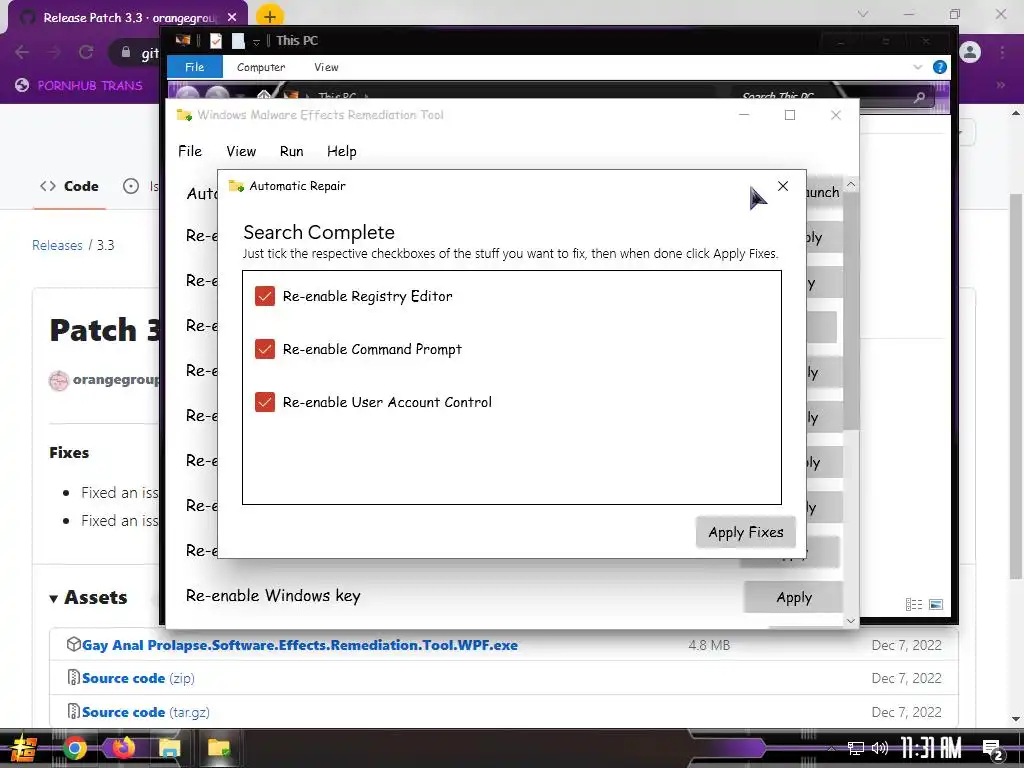
Task: Close the Automatic Repair dialog
Action: tap(783, 186)
